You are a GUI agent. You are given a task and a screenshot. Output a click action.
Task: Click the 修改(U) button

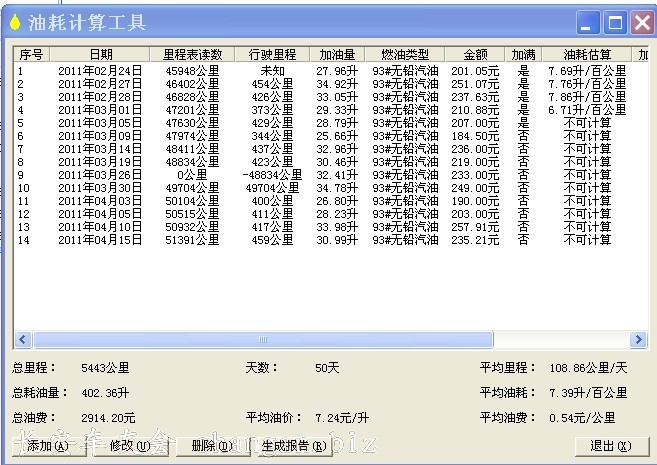click(x=130, y=446)
